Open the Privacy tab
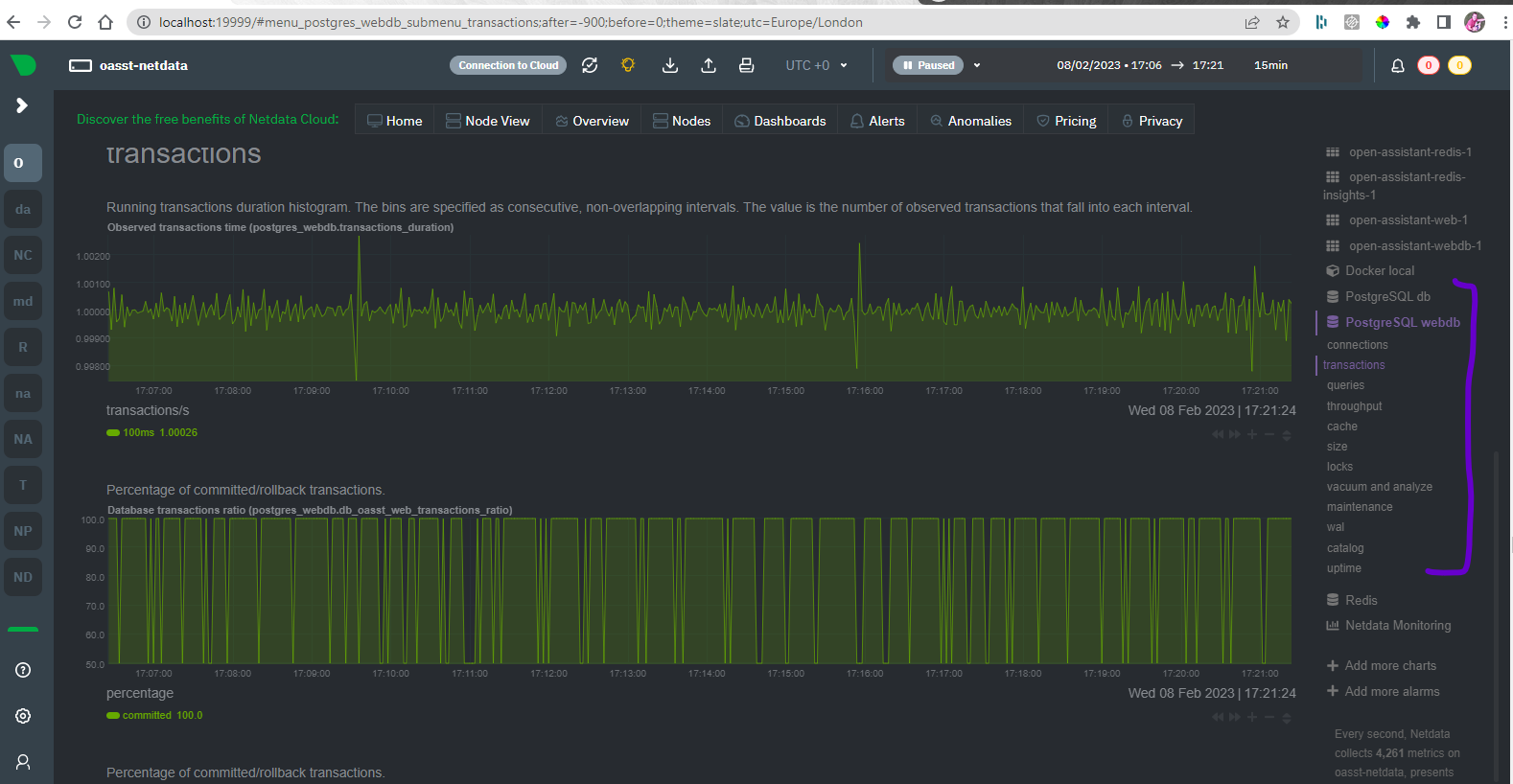 click(x=1152, y=121)
